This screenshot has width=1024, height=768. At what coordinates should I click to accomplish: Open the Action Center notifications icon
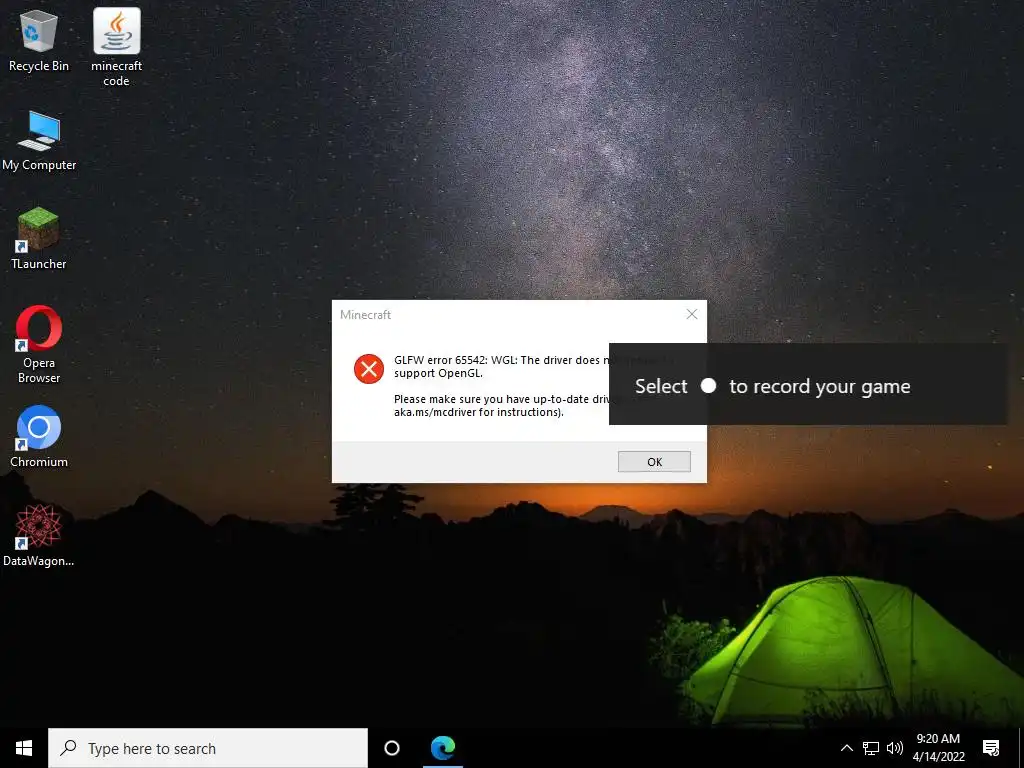[991, 748]
